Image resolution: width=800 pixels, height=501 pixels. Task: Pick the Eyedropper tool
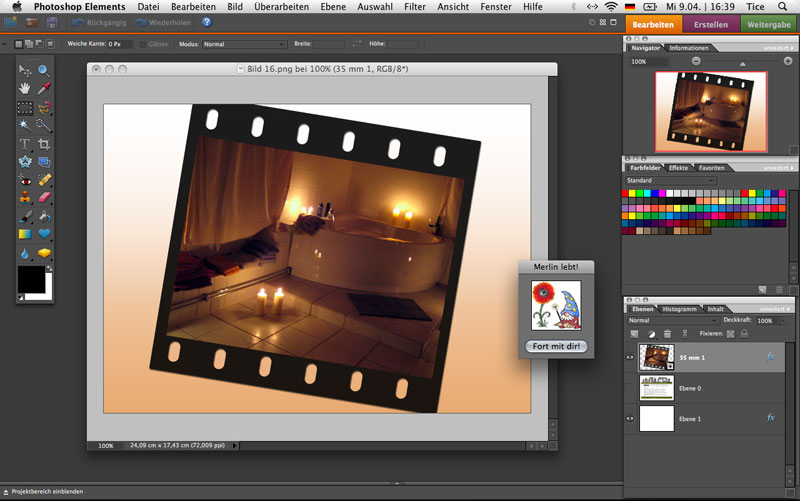tap(44, 89)
